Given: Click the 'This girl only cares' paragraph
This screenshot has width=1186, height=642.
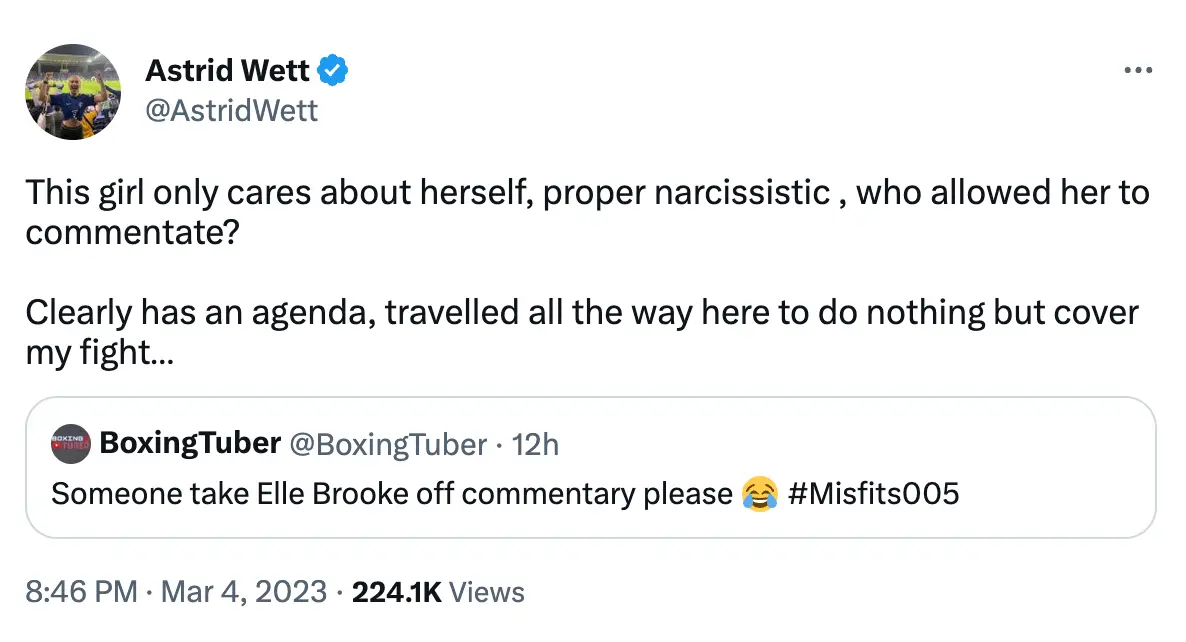Looking at the screenshot, I should coord(586,193).
